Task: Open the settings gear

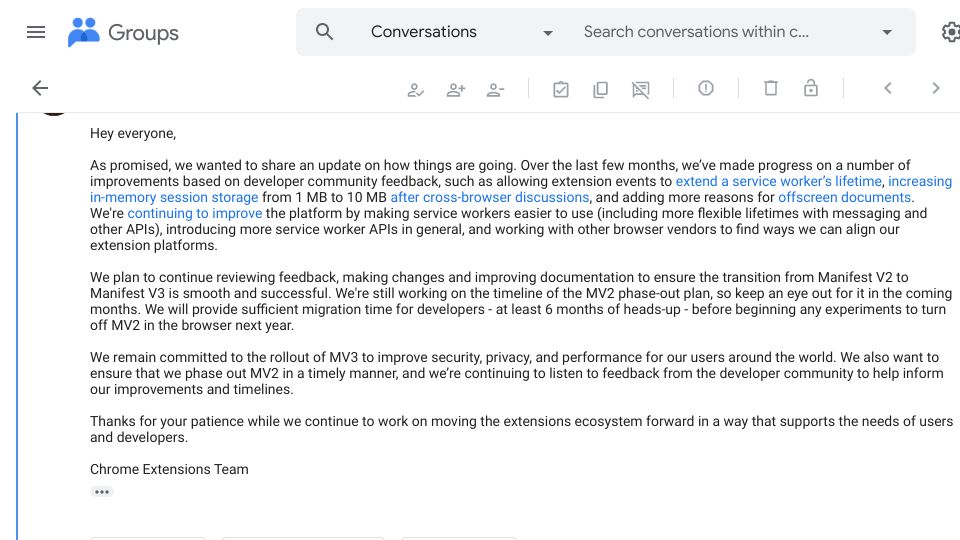Action: pyautogui.click(x=951, y=32)
